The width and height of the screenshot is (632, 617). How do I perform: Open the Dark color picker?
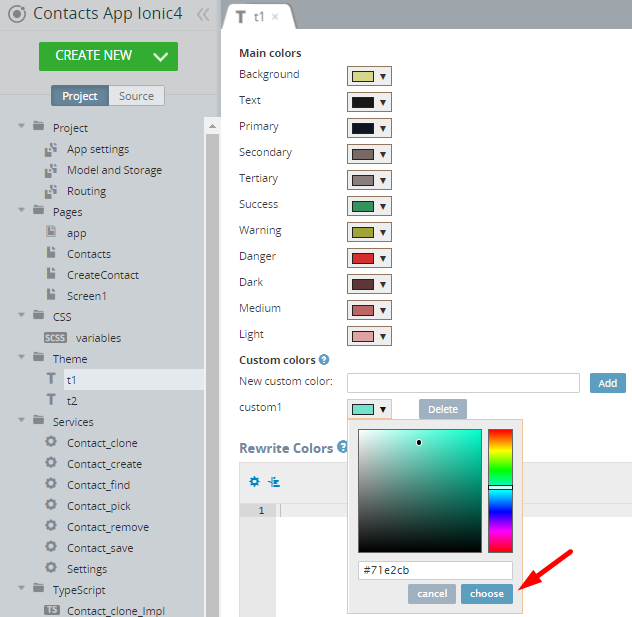[x=369, y=284]
